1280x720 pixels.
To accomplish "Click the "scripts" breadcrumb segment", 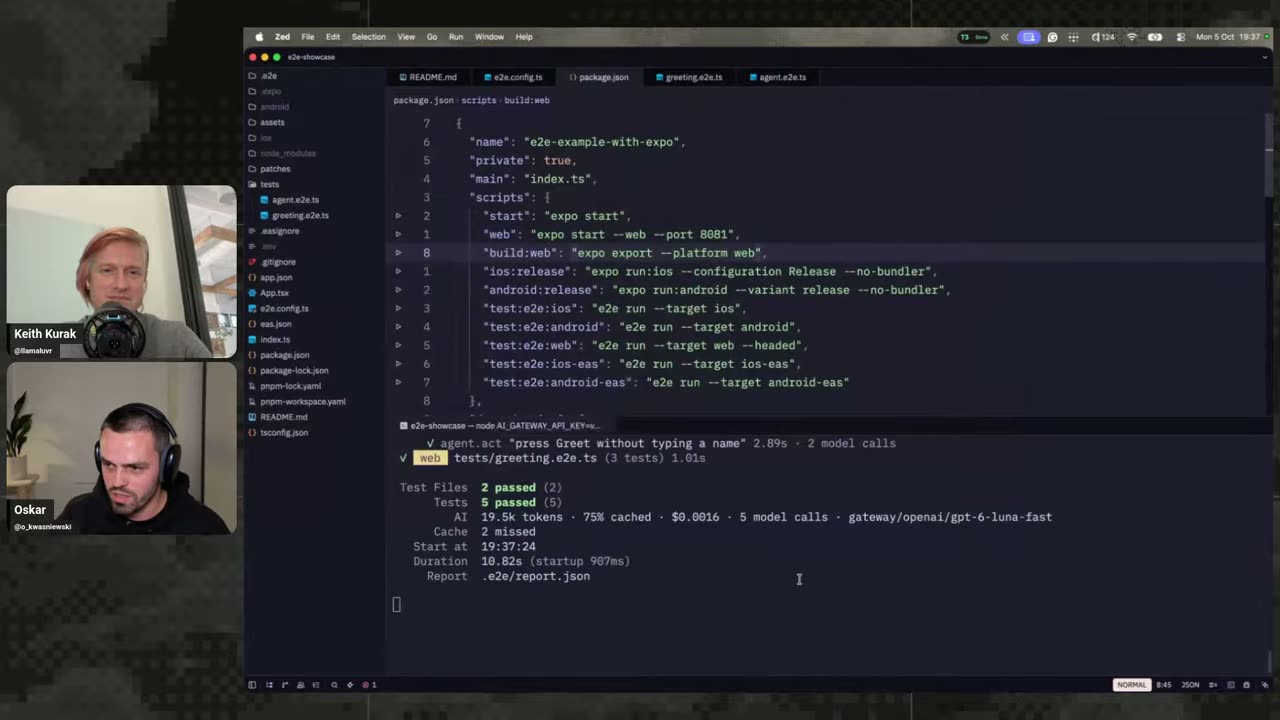I will coord(478,100).
